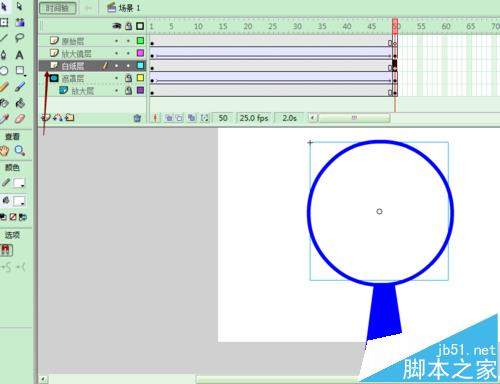Select the Zoom magnifier tool
This screenshot has width=500, height=384.
20,151
